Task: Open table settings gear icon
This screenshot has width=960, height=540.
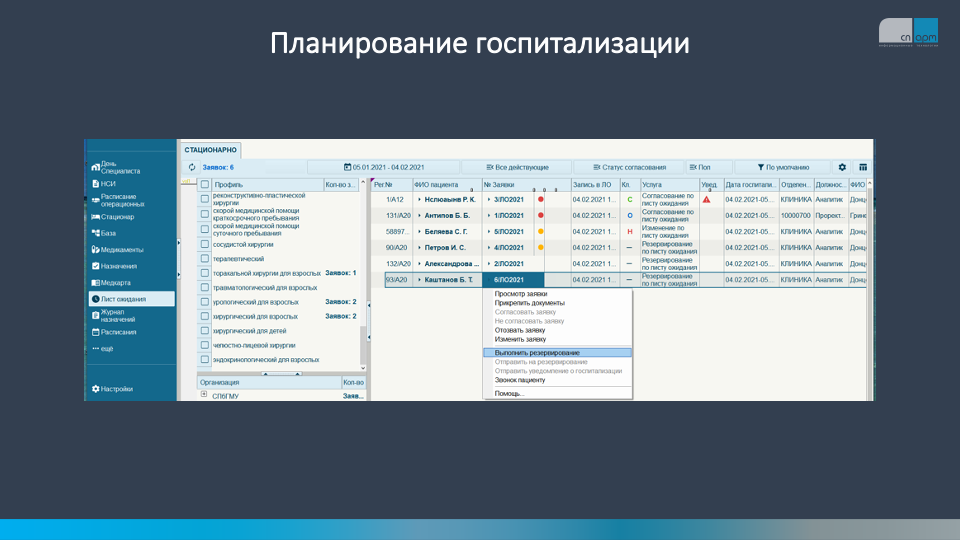Action: tap(842, 167)
